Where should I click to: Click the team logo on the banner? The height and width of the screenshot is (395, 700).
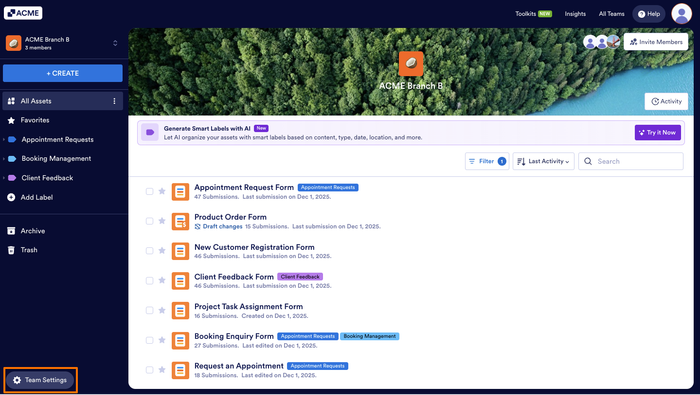(411, 63)
